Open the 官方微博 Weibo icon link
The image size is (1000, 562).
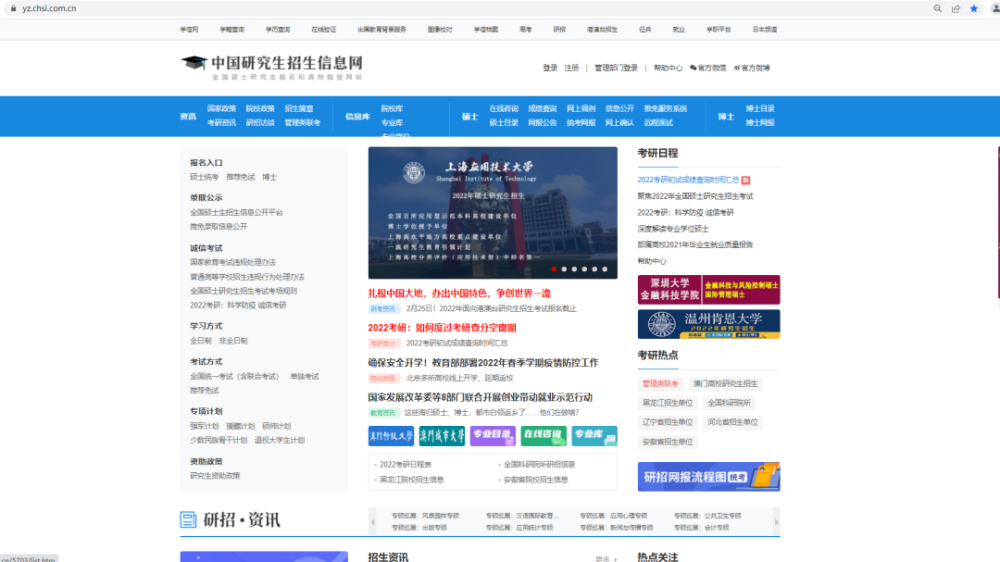coord(752,68)
